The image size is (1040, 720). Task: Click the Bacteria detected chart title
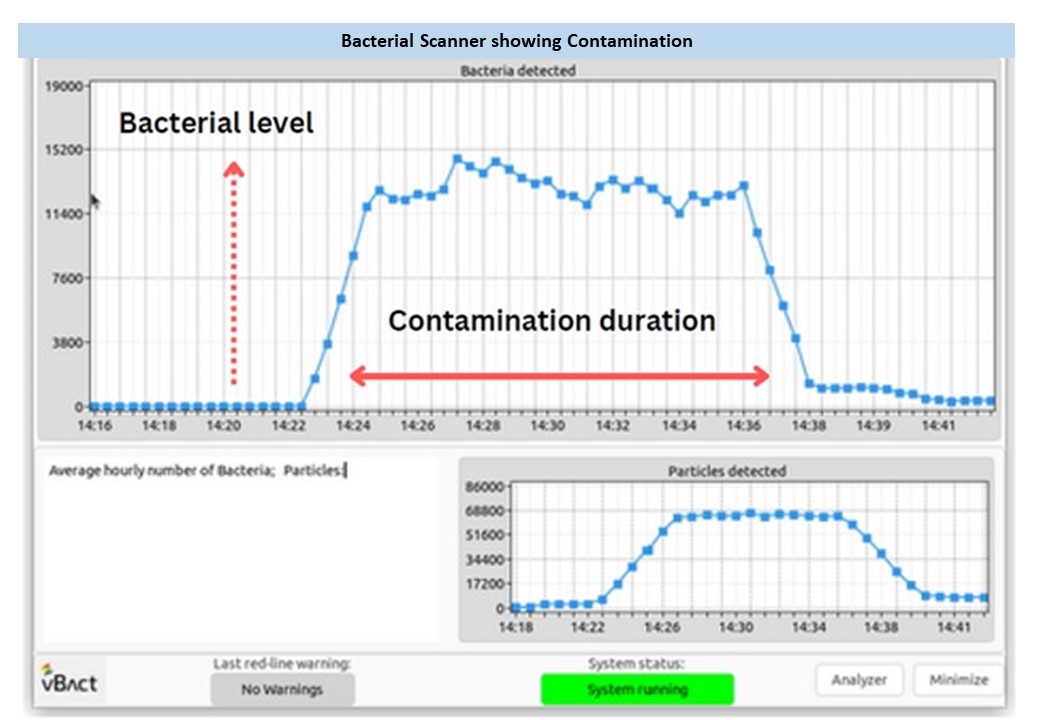click(517, 71)
